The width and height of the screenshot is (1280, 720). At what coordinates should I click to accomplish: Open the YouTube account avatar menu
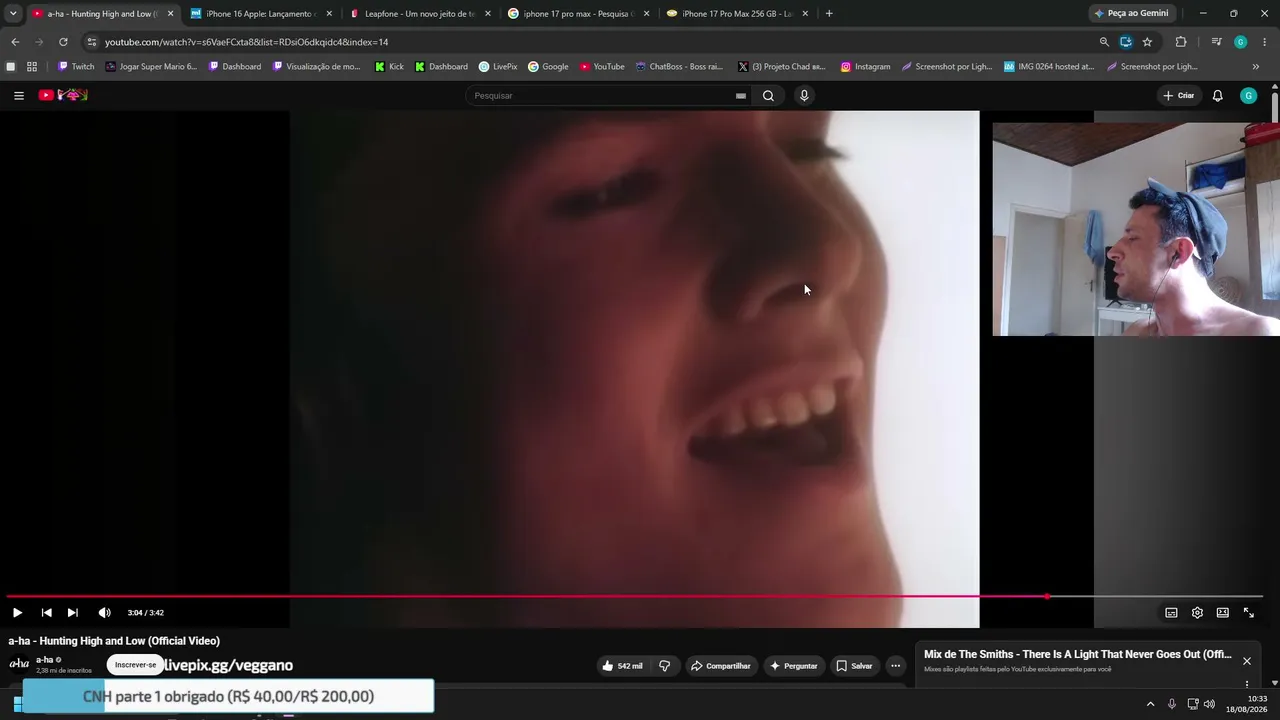(1248, 96)
